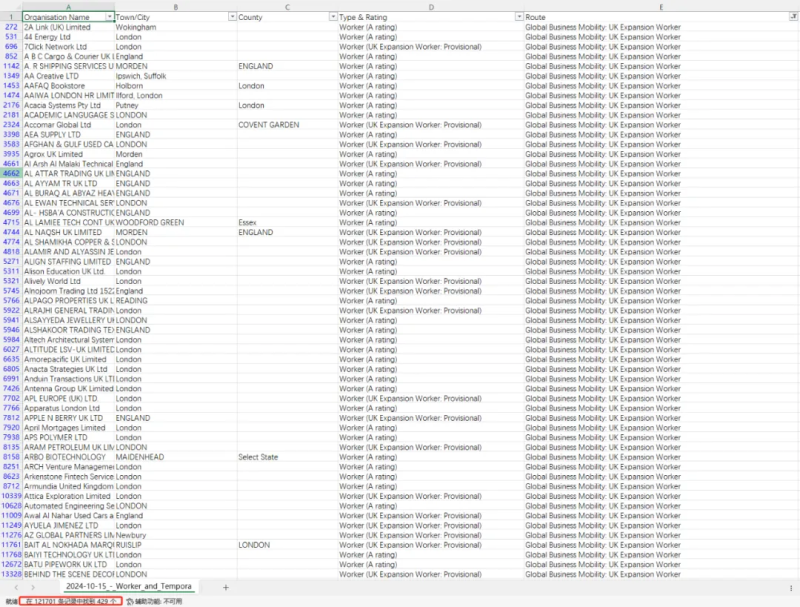Click the Essex county cell
Image resolution: width=800 pixels, height=607 pixels.
pos(287,222)
